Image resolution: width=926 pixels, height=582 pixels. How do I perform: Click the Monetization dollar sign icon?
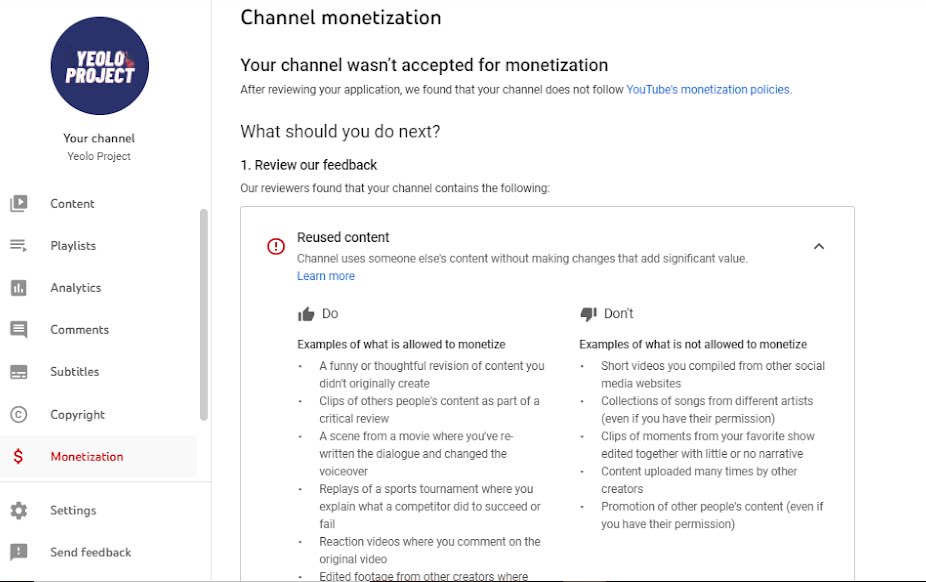[x=18, y=456]
